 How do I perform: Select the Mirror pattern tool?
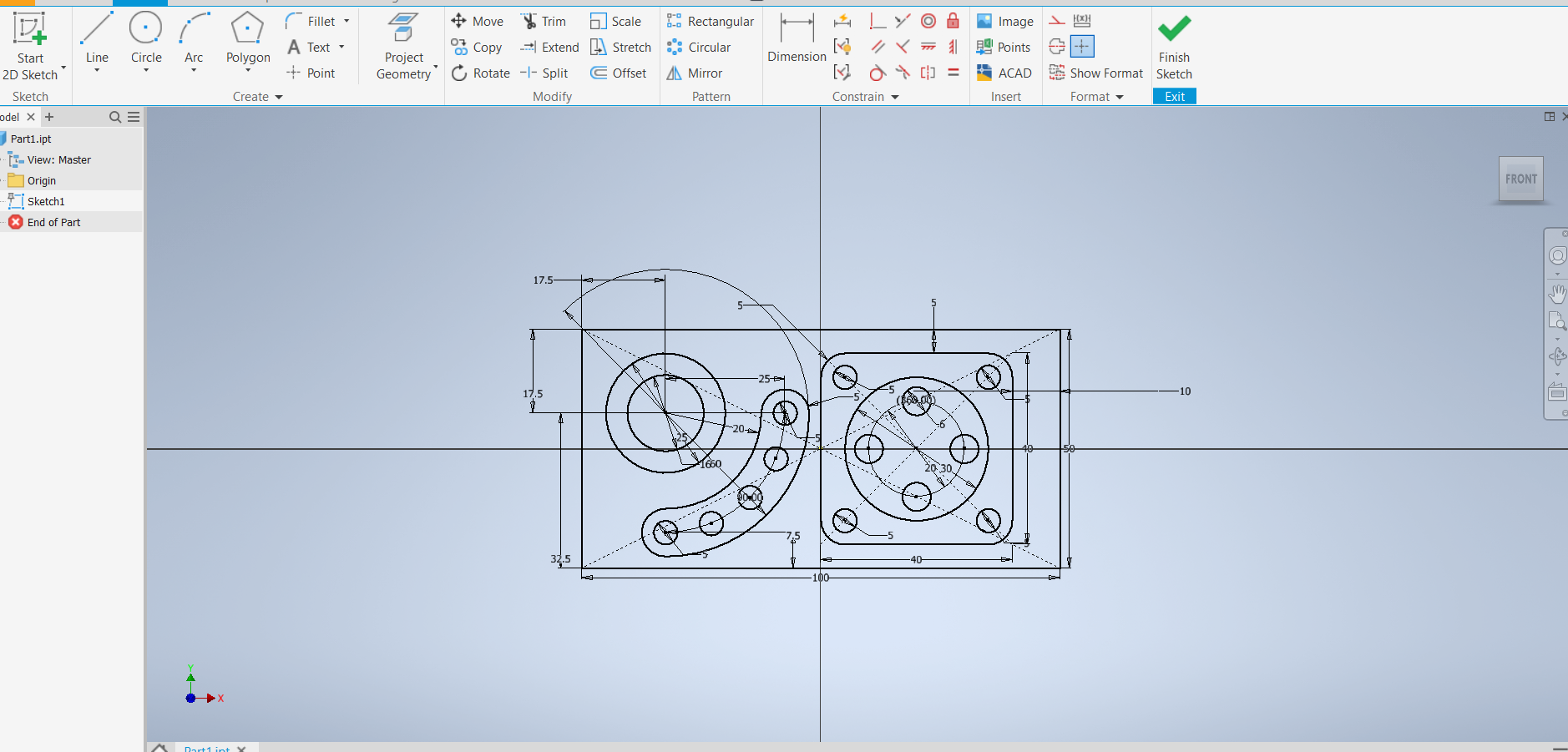pyautogui.click(x=695, y=73)
